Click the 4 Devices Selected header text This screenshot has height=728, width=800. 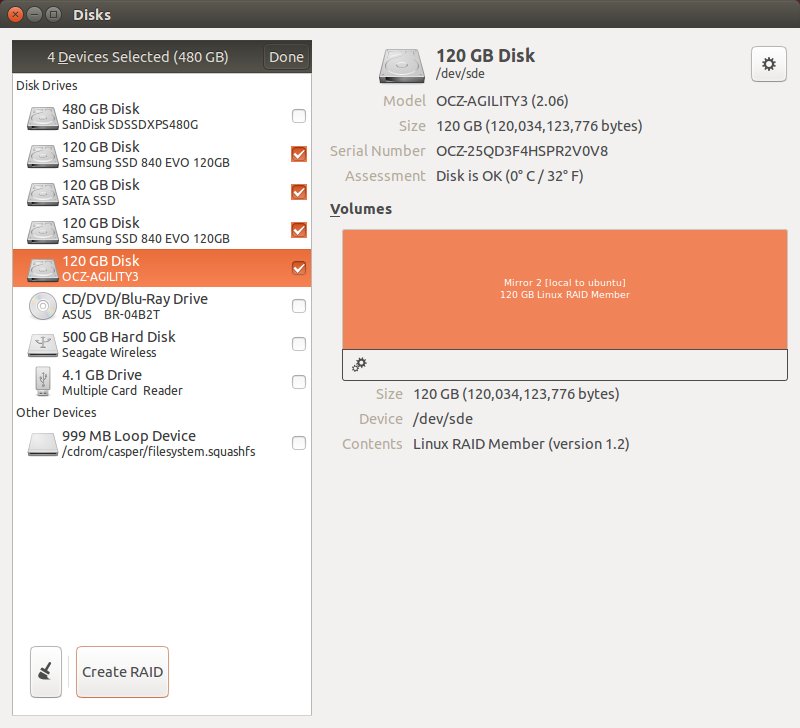[138, 57]
